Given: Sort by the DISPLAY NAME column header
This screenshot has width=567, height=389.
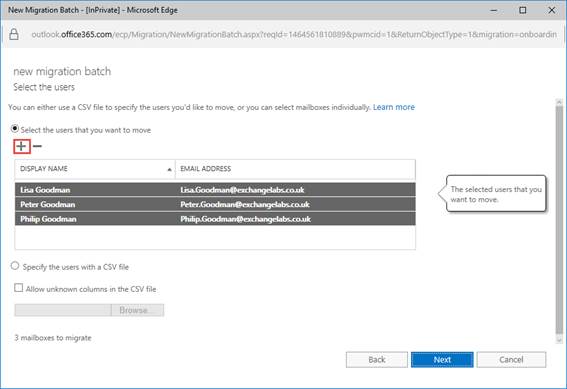Looking at the screenshot, I should pos(95,169).
